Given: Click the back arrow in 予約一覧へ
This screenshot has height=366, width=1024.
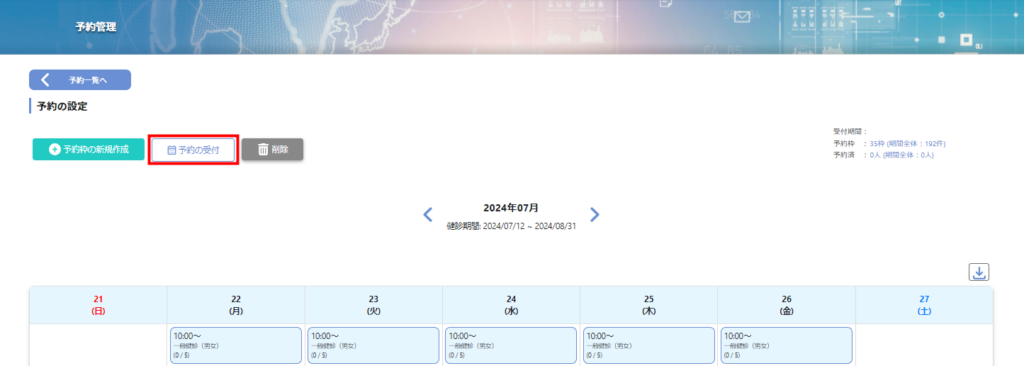Looking at the screenshot, I should [45, 80].
